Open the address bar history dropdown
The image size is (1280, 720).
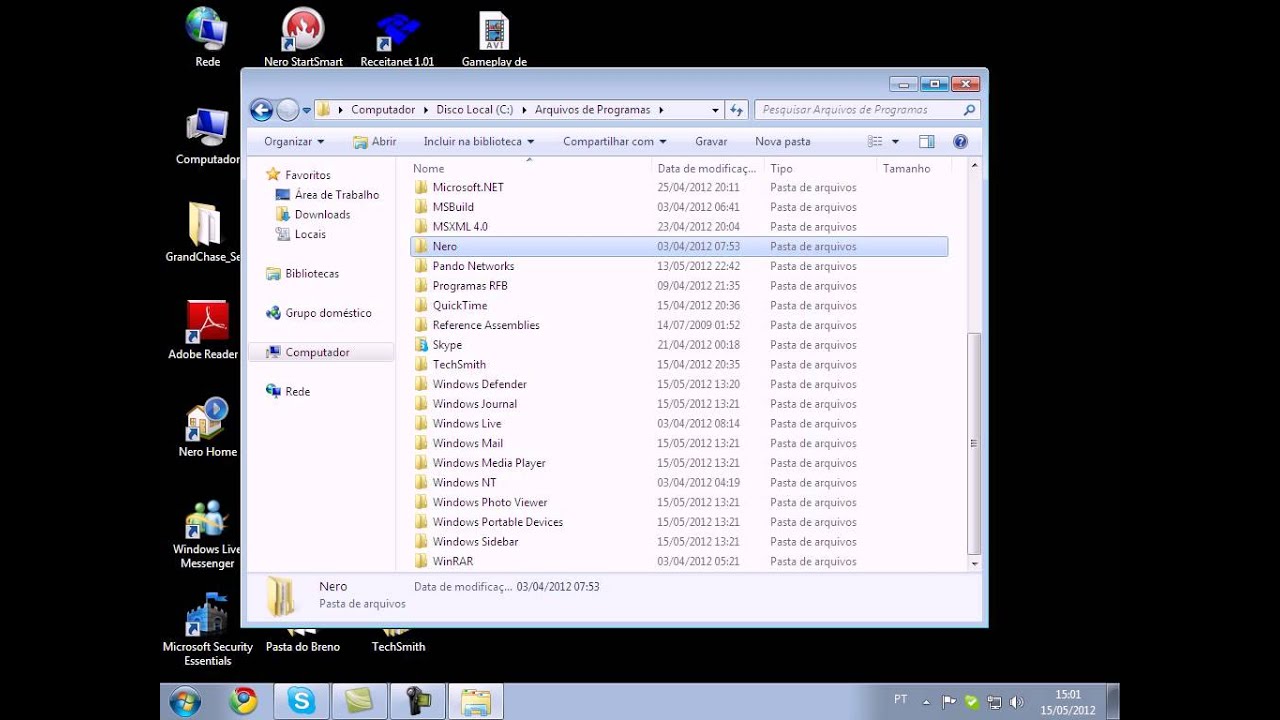pyautogui.click(x=715, y=110)
